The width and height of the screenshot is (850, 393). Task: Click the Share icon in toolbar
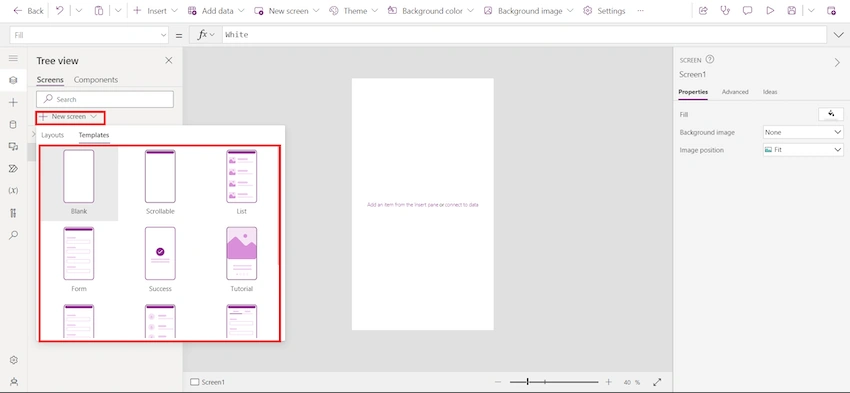coord(703,11)
